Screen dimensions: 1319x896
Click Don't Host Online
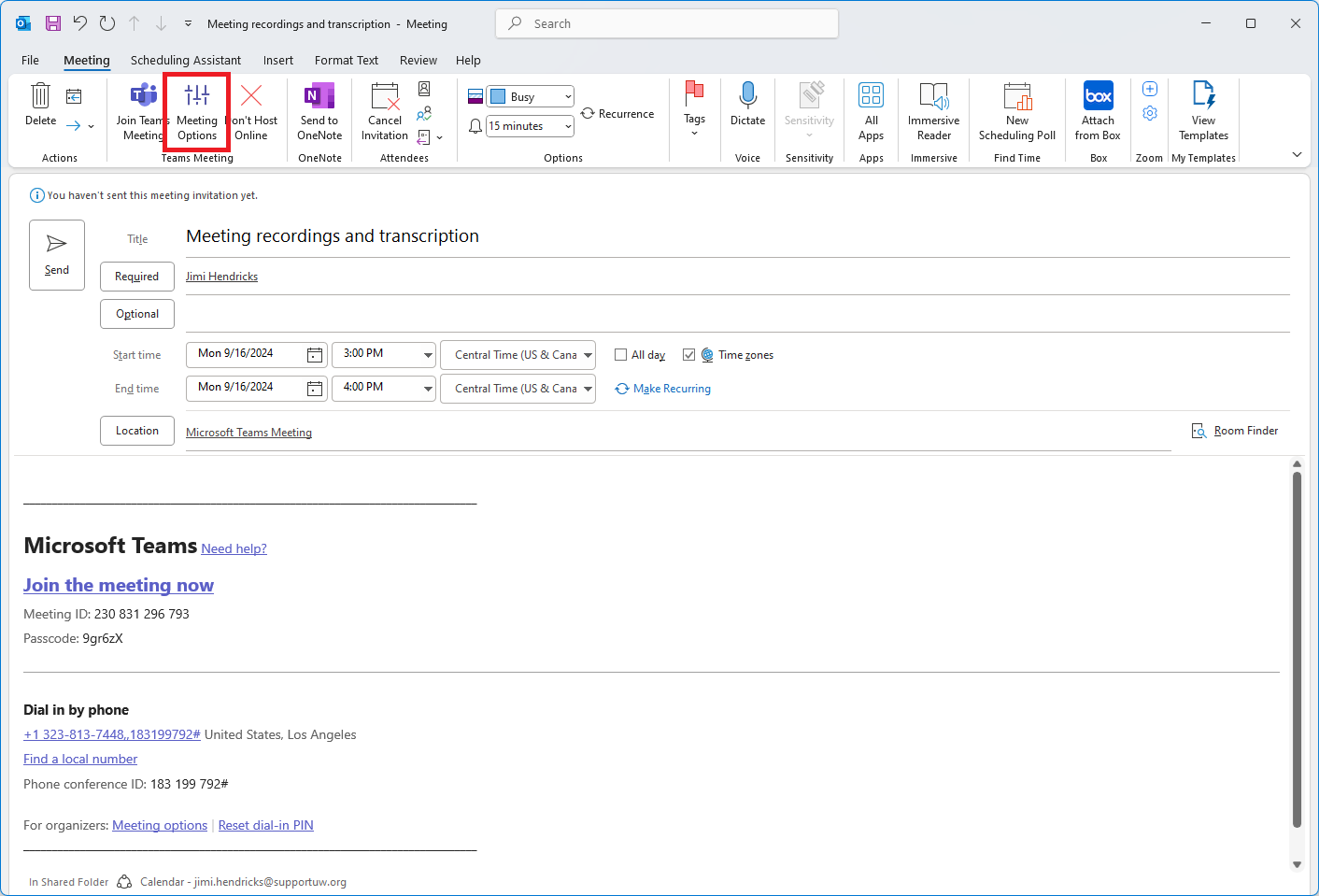[252, 112]
